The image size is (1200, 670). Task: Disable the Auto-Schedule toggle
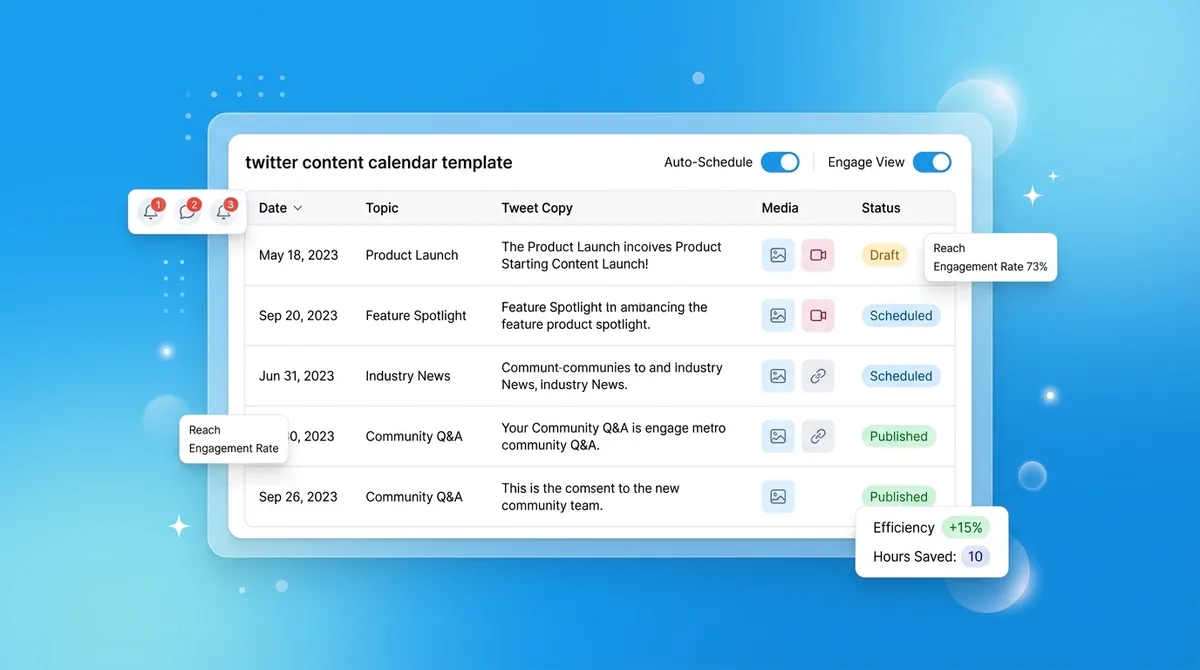click(780, 161)
